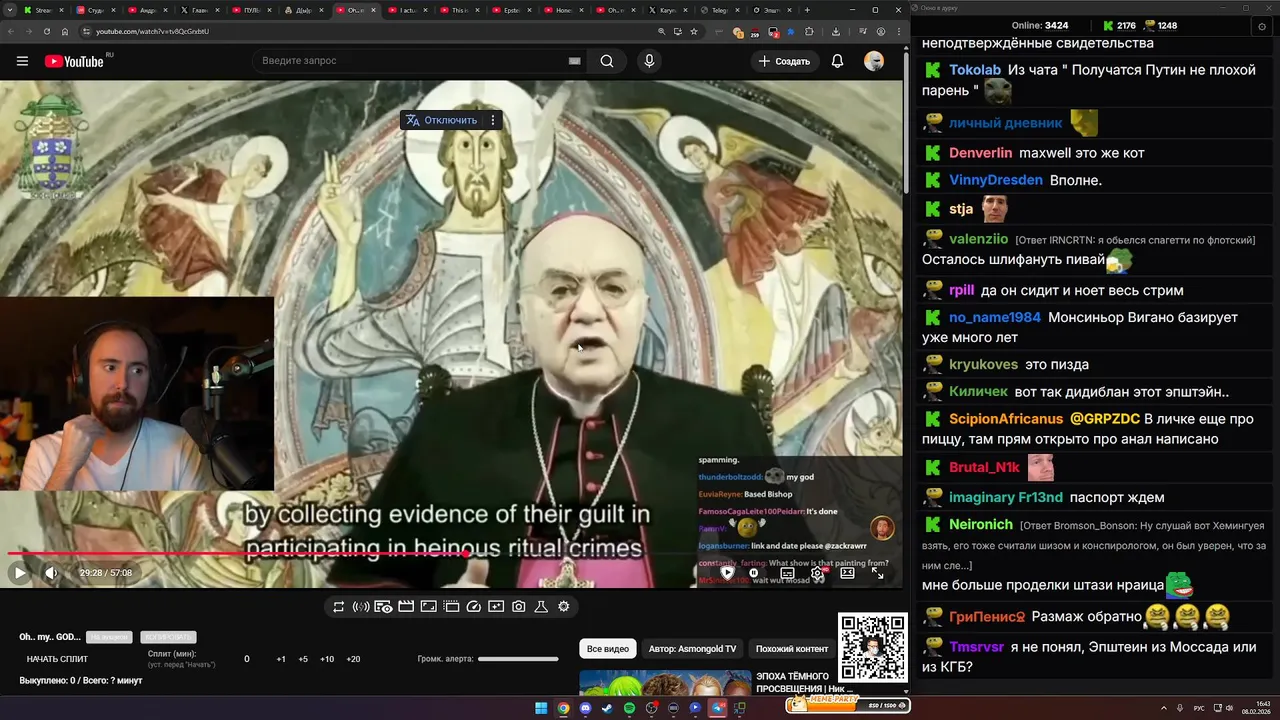Open Steam from the Windows taskbar

pyautogui.click(x=607, y=708)
